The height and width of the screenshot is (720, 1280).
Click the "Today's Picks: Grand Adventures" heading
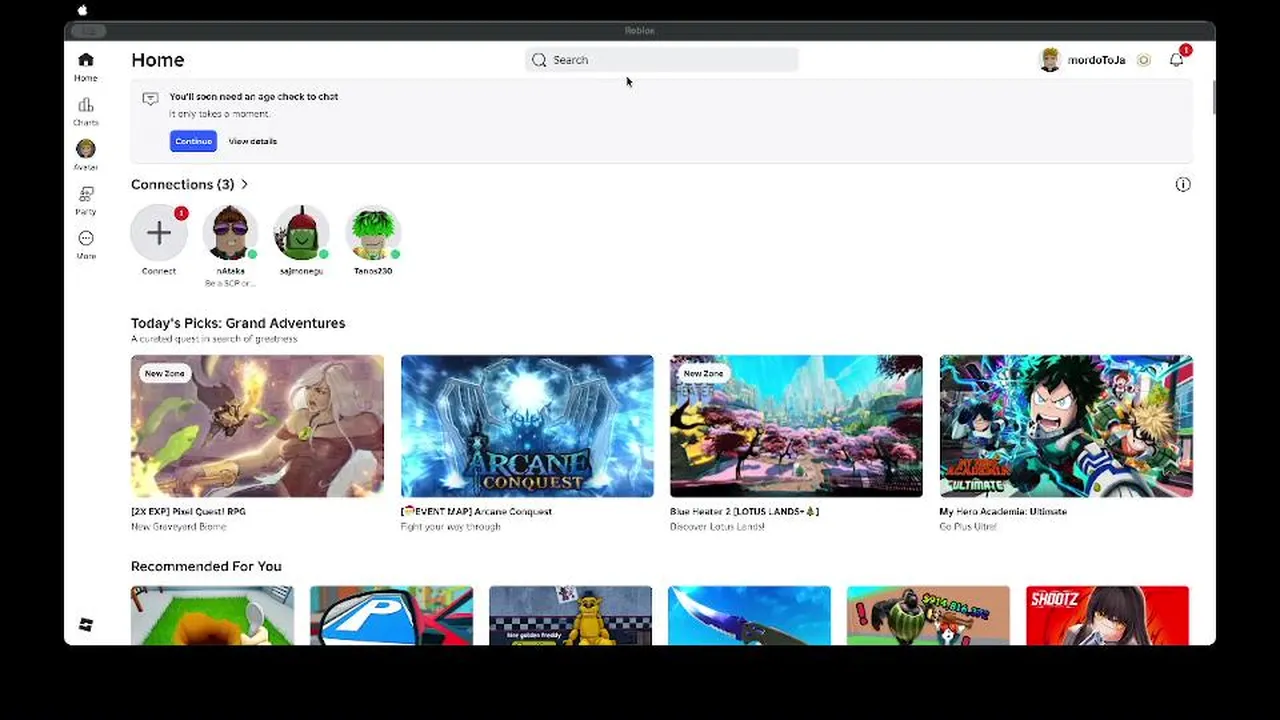tap(238, 323)
